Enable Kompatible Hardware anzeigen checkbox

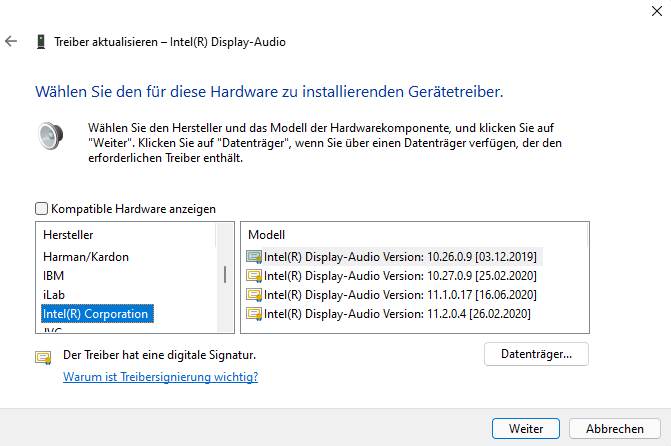tap(42, 209)
